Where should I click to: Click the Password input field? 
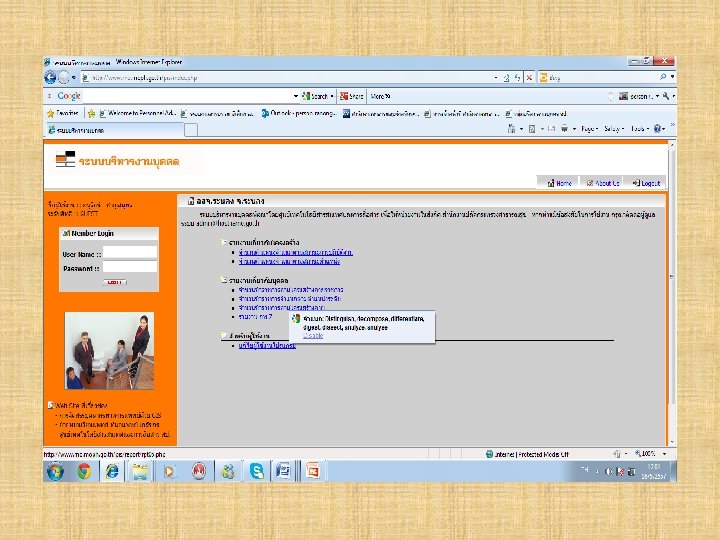(130, 267)
